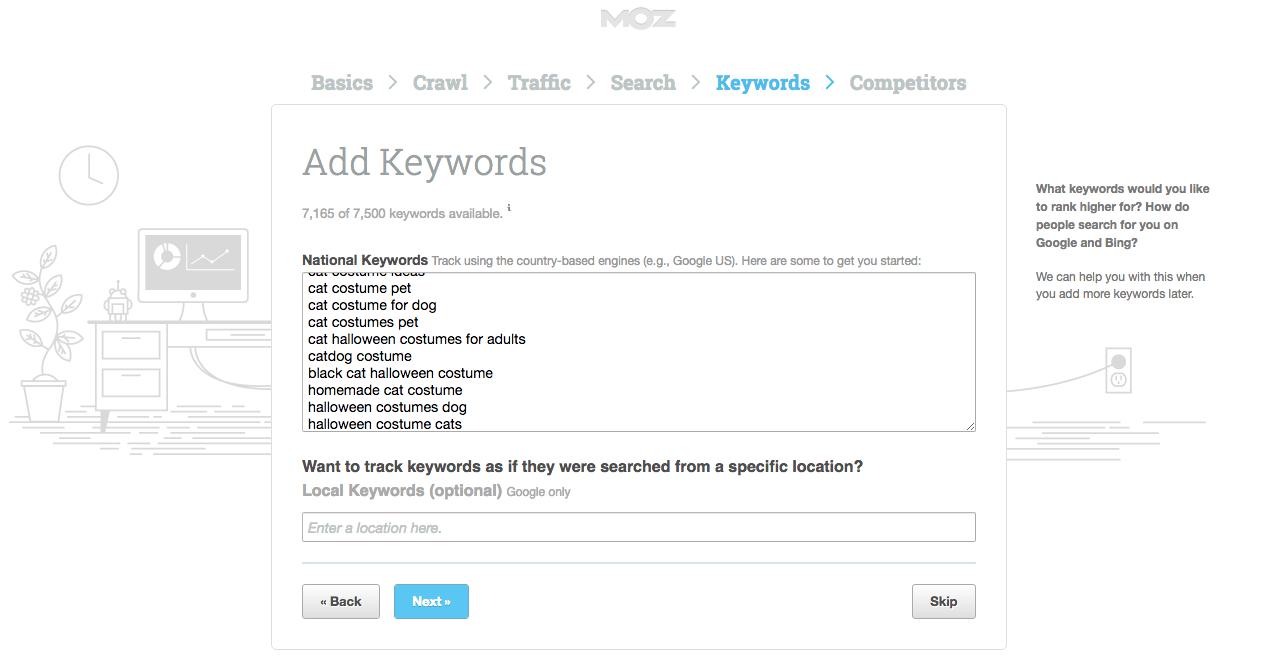Select the Keywords step

(763, 83)
